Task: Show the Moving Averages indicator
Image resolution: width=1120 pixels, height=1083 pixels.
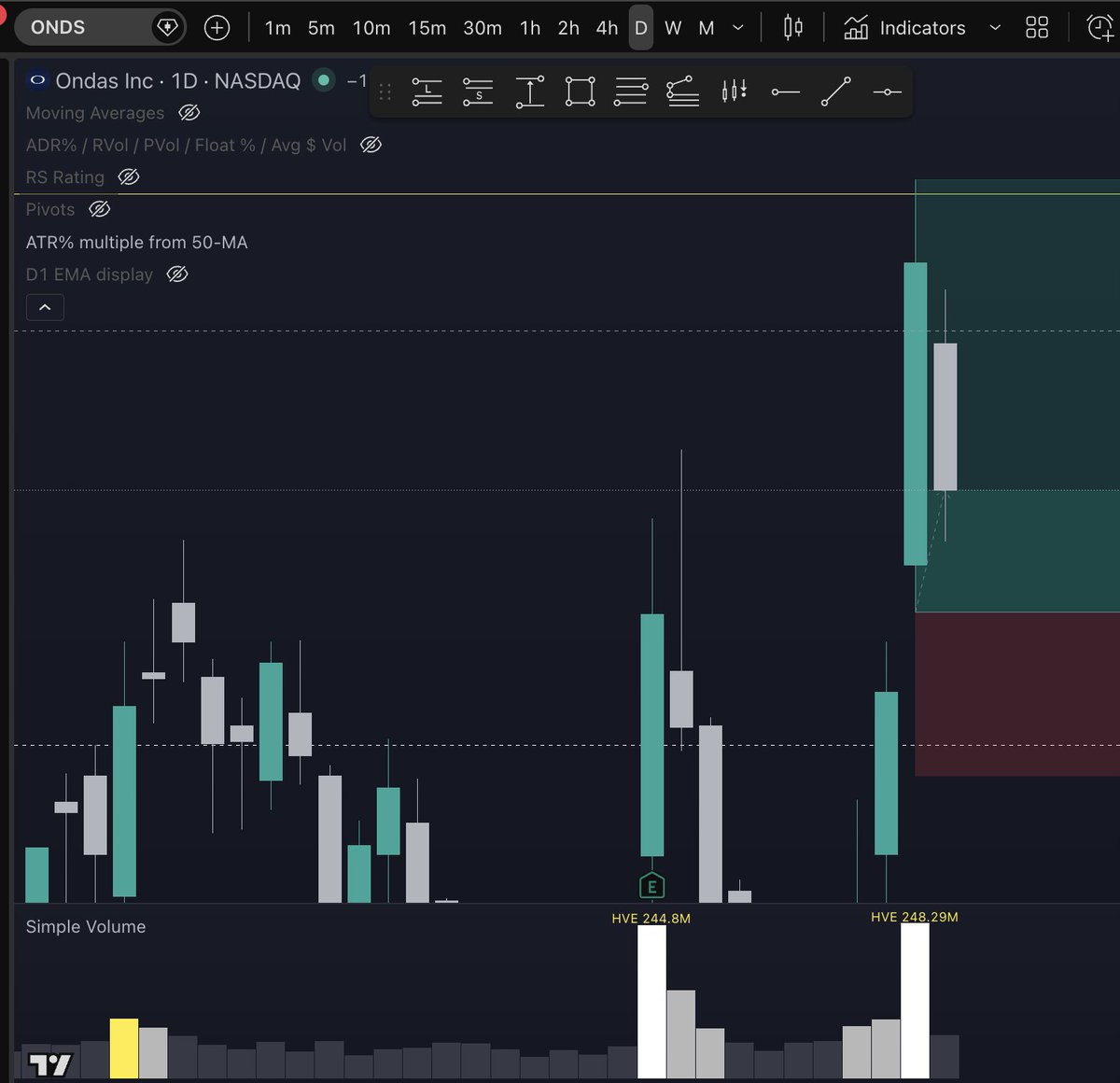Action: [189, 113]
